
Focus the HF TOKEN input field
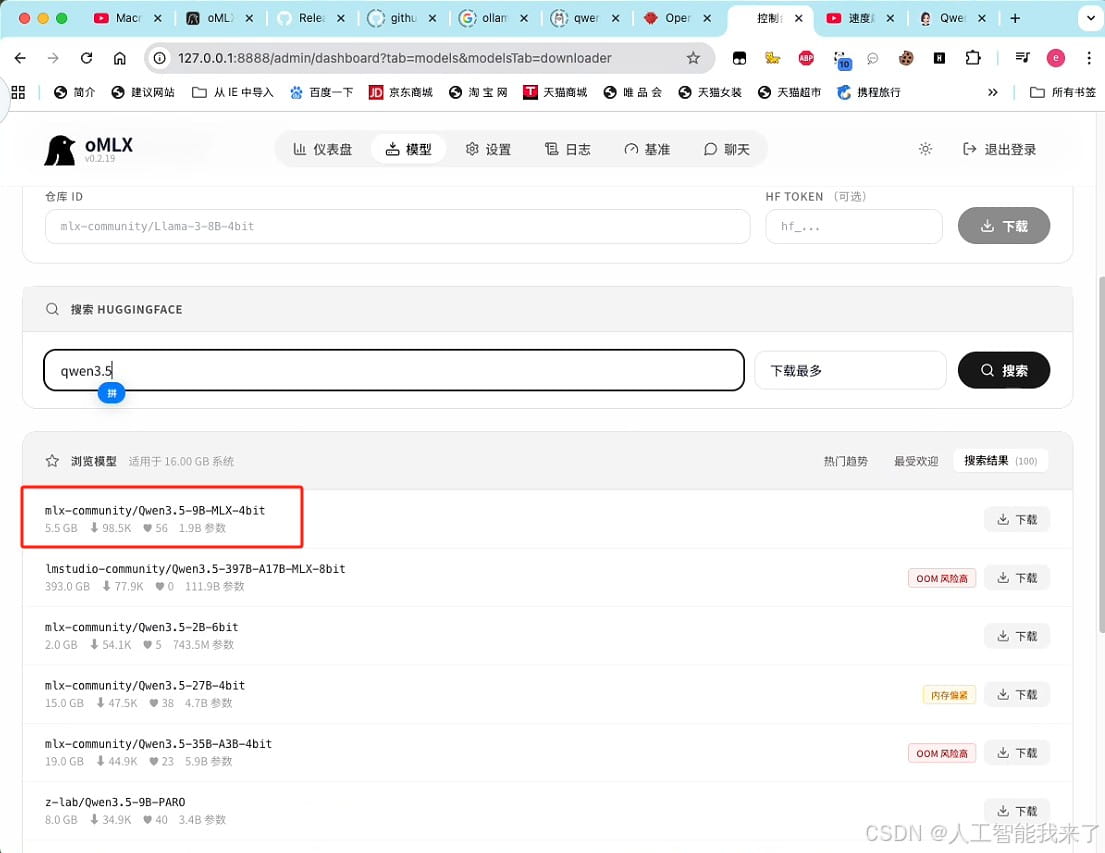(853, 226)
